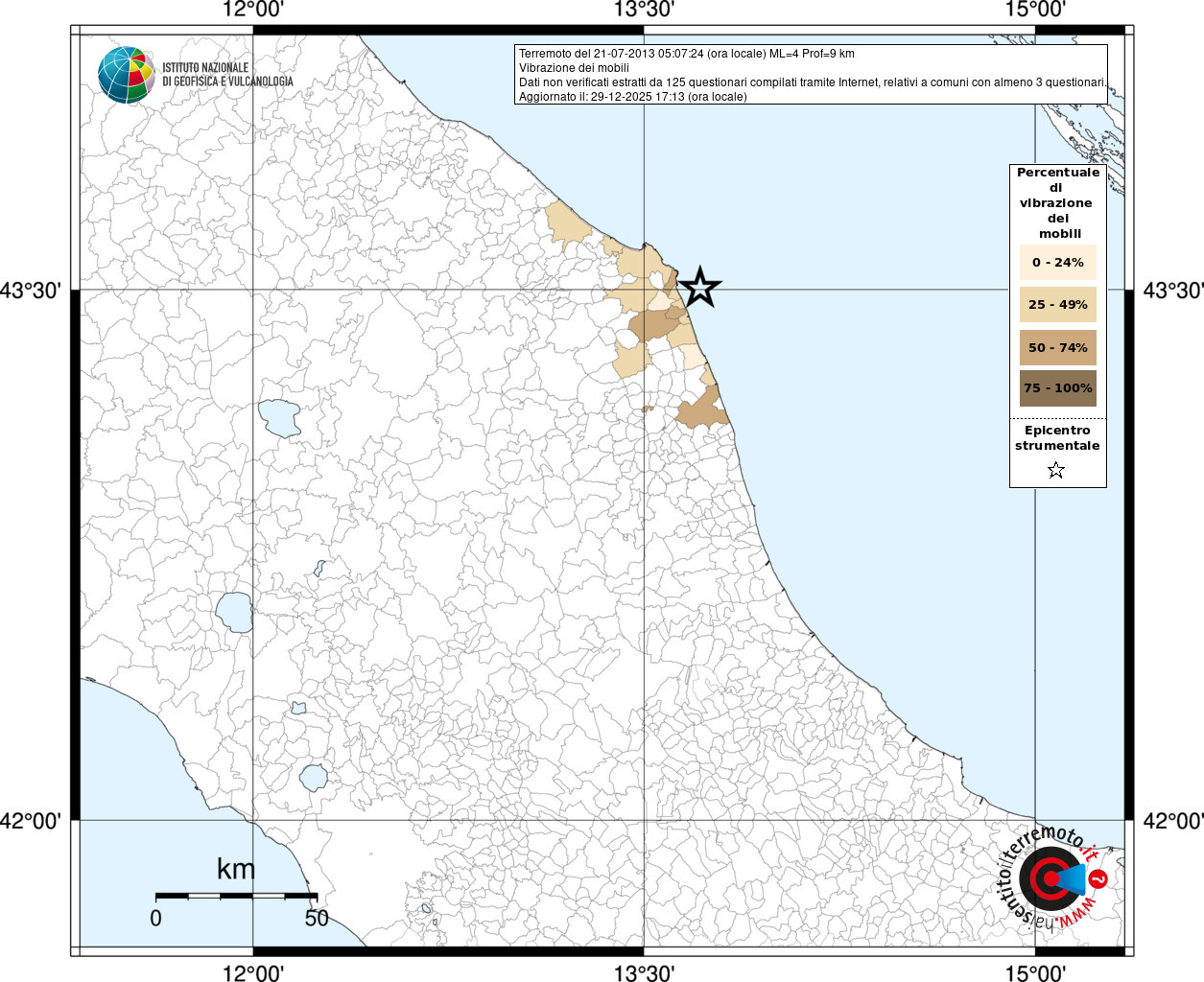This screenshot has width=1204, height=982.
Task: Click the legend title 'Percentuale di vibrazione dei mobili'
Action: (1058, 203)
